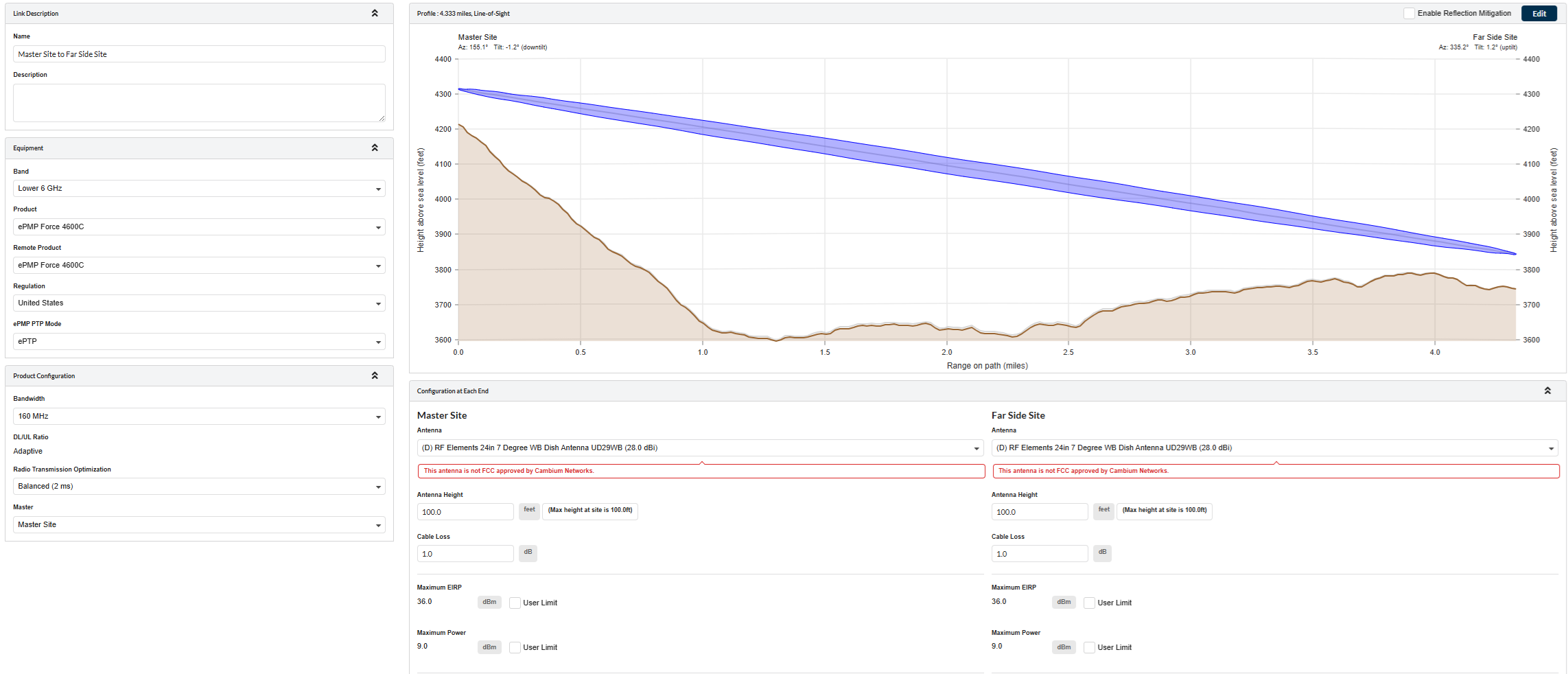Open the Bandwidth 160 MHz dropdown
Image resolution: width=1568 pixels, height=674 pixels.
pyautogui.click(x=199, y=416)
